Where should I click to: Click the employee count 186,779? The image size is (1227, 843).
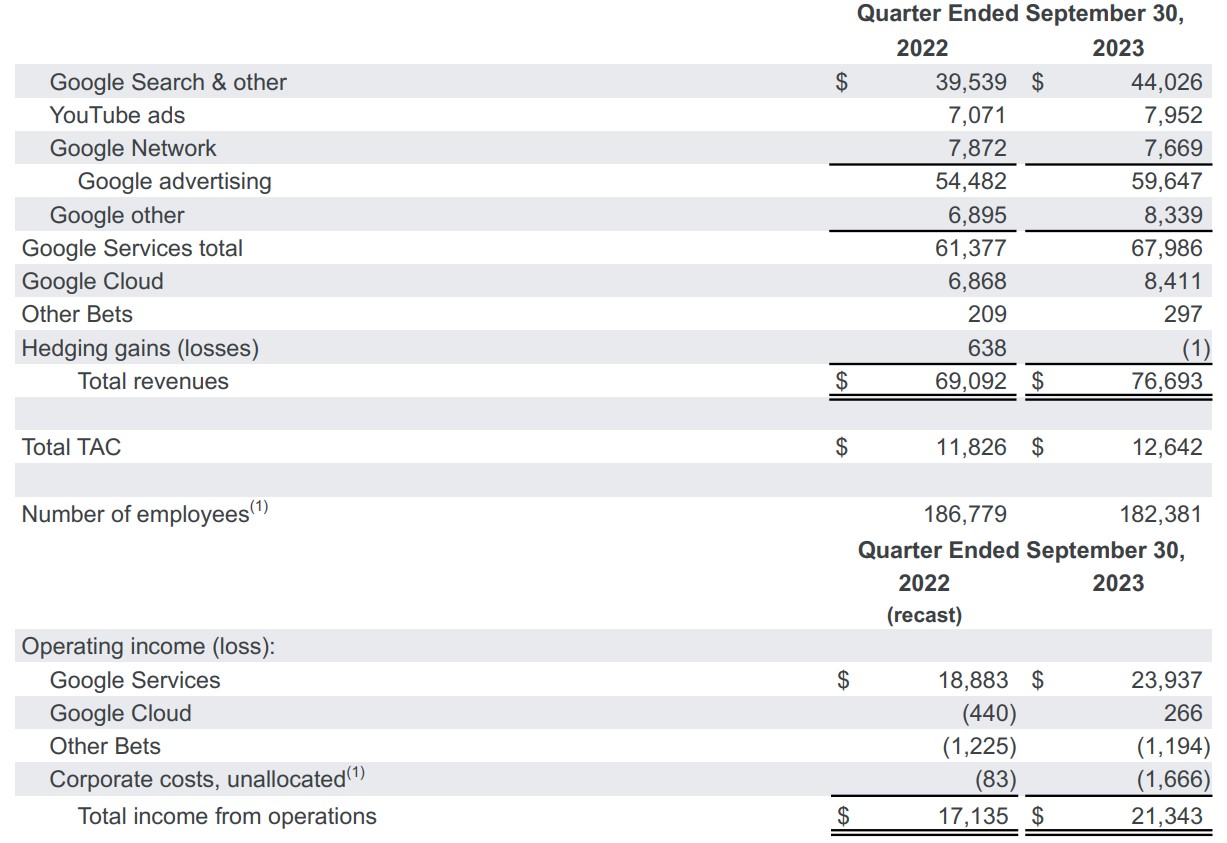coord(966,514)
